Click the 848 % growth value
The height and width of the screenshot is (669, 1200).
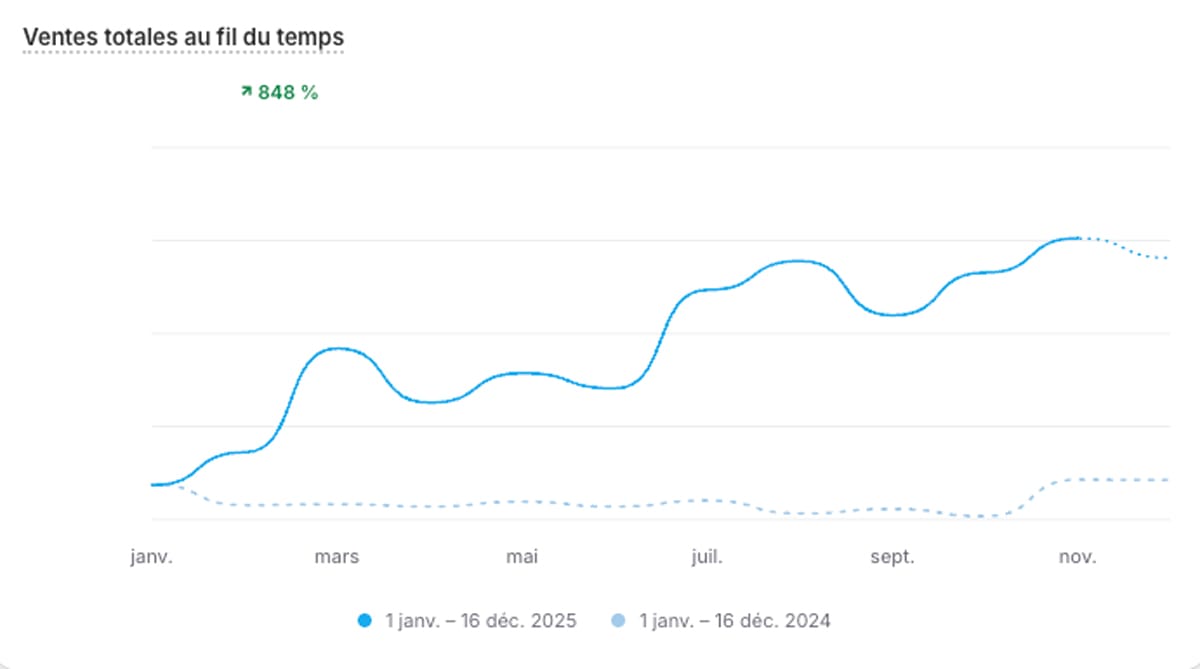288,93
